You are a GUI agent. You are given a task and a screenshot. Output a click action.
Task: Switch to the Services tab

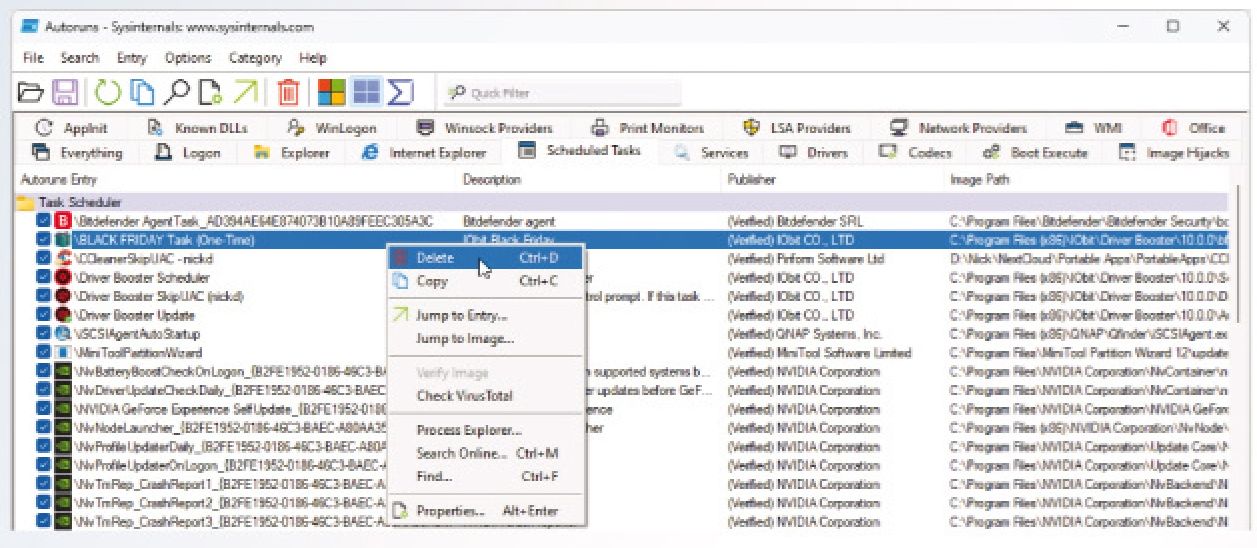click(711, 153)
